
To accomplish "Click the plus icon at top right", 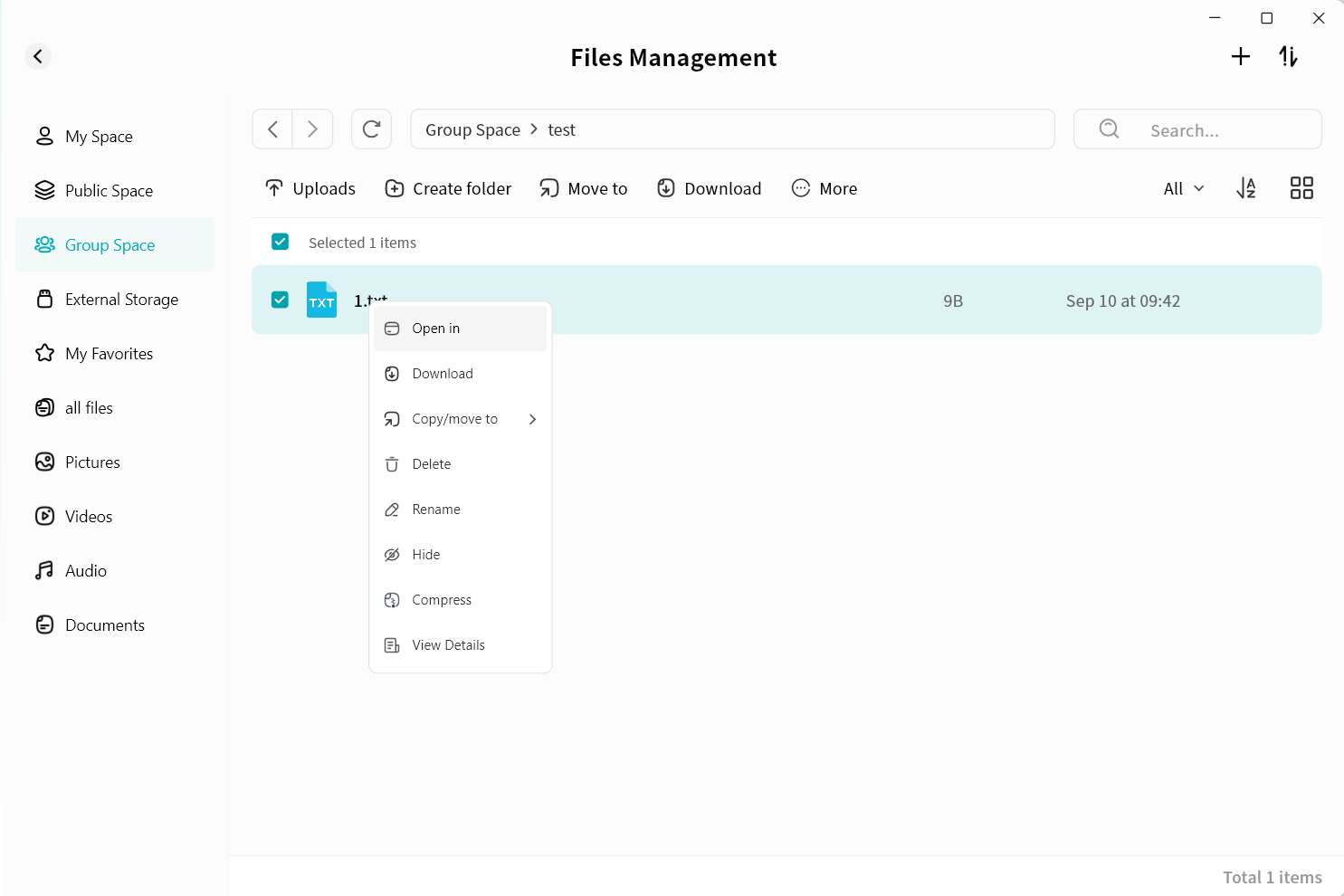I will [1241, 57].
